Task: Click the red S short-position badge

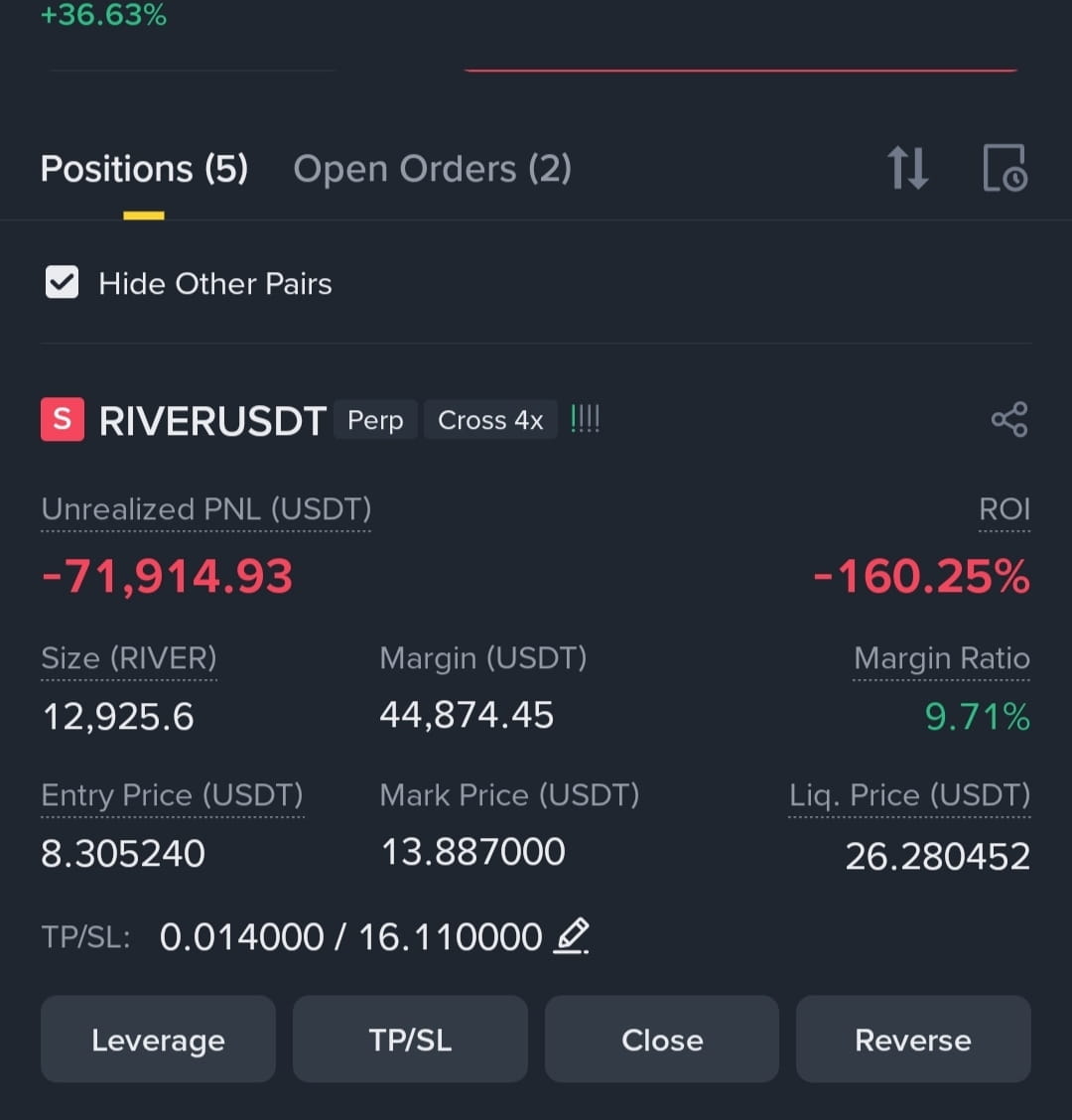Action: pos(62,419)
